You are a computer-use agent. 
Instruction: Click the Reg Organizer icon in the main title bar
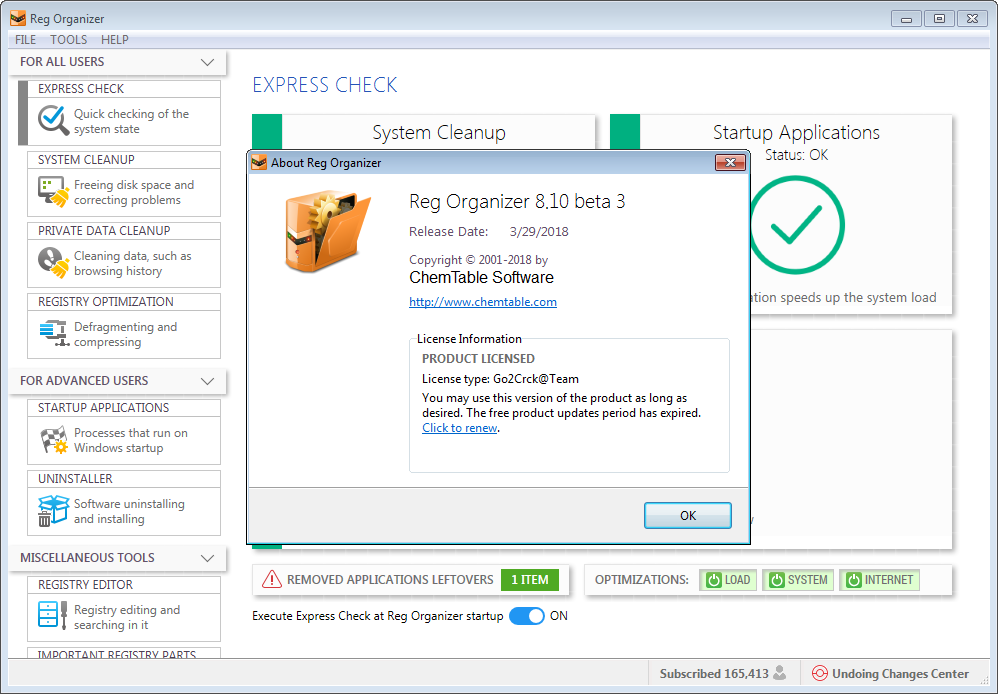click(x=18, y=18)
